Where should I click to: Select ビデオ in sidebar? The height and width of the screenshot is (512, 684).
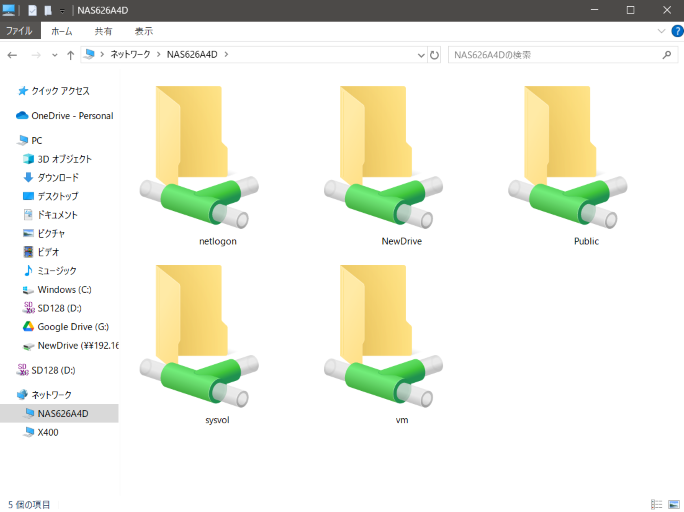[48, 252]
